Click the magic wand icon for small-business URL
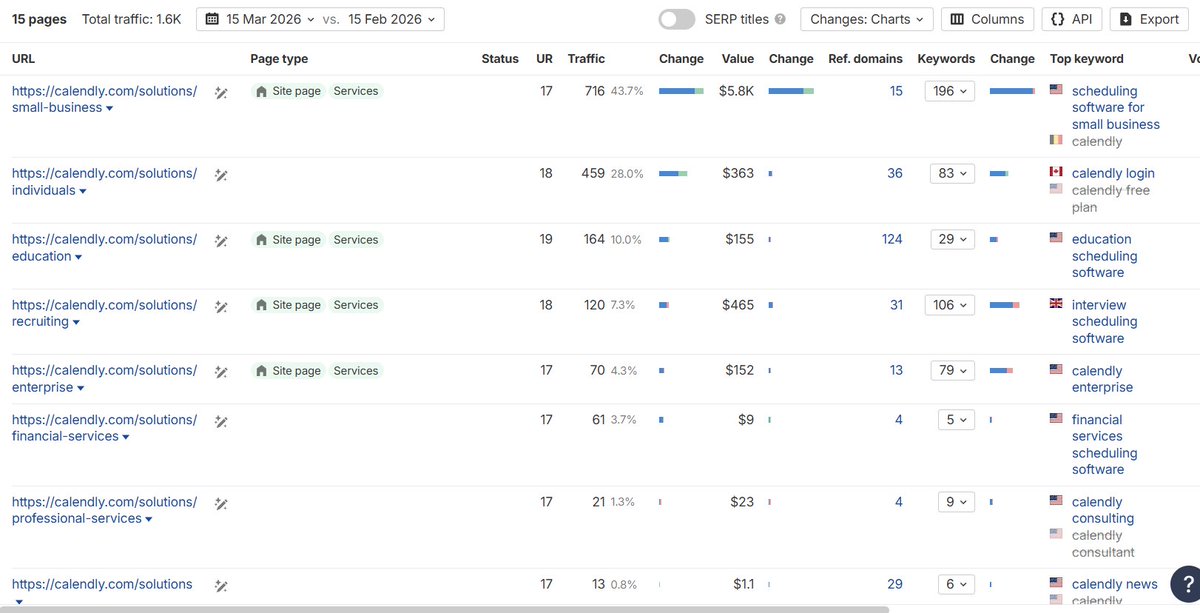1200x613 pixels. [221, 92]
